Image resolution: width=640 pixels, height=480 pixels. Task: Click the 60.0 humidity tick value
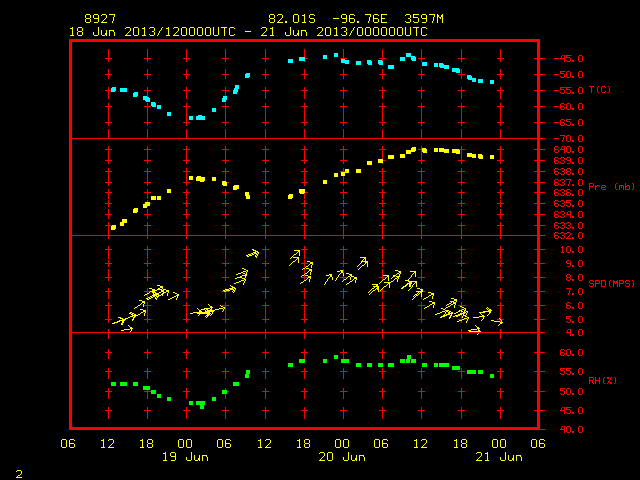pyautogui.click(x=571, y=353)
